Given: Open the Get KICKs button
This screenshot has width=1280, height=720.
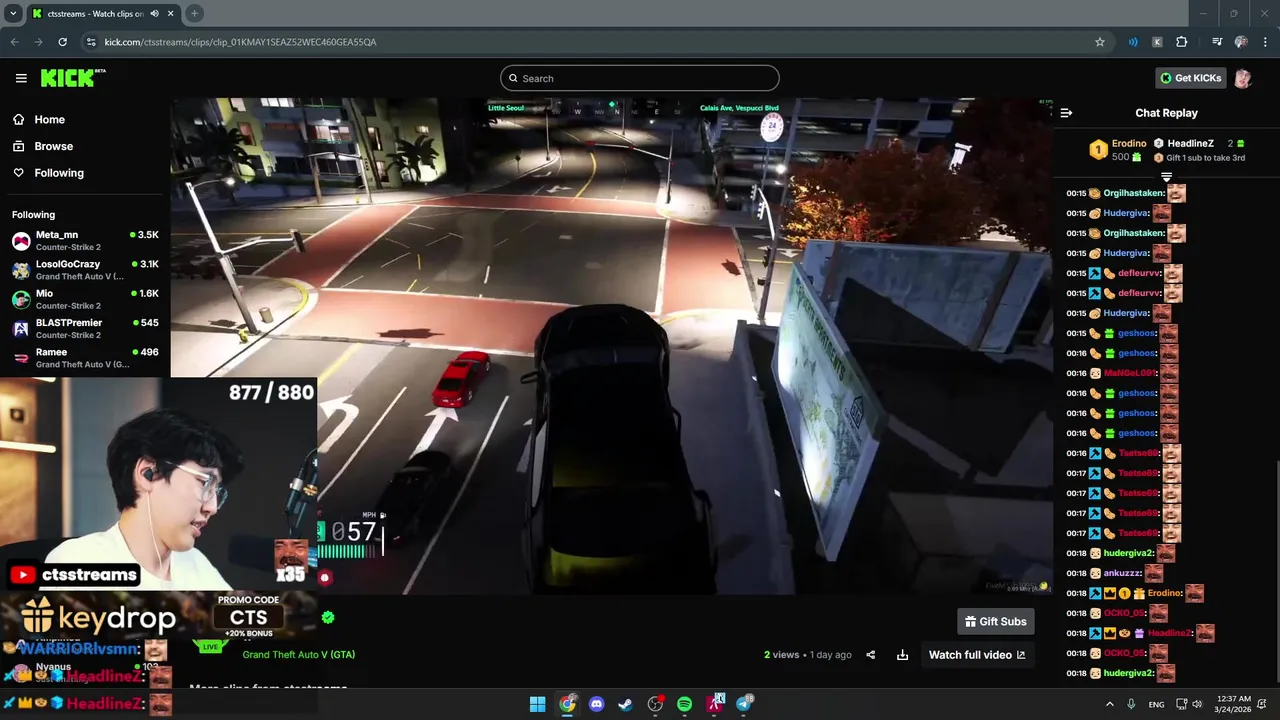Looking at the screenshot, I should coord(1190,78).
